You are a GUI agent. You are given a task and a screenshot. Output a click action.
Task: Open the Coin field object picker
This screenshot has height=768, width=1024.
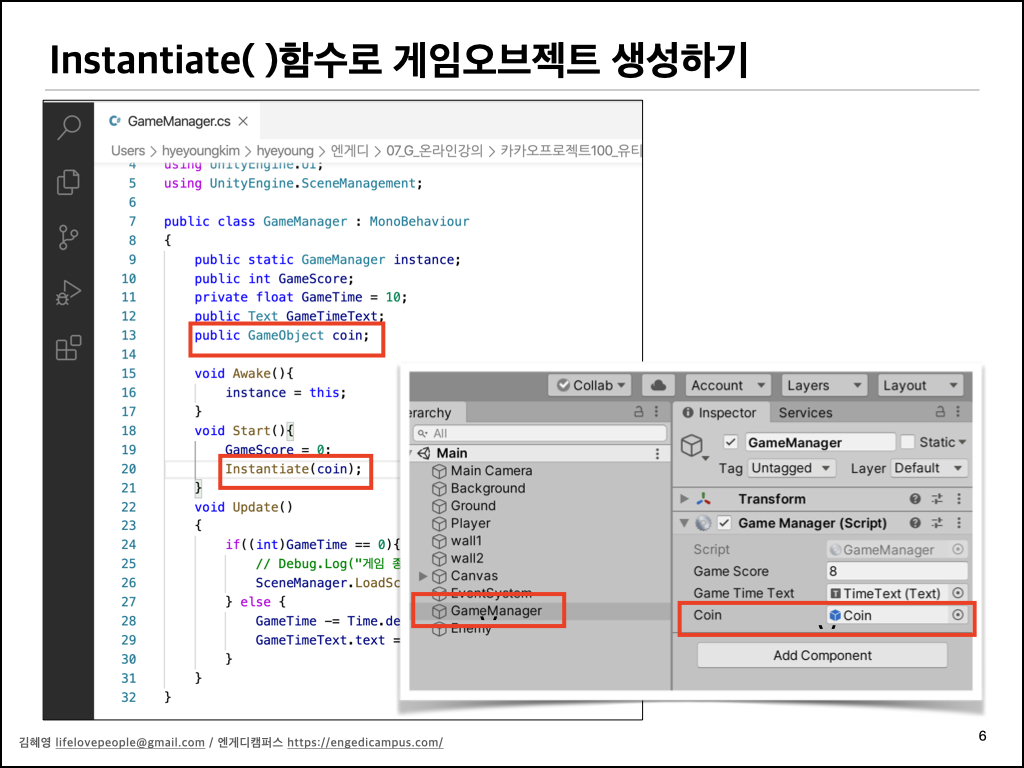(x=957, y=615)
